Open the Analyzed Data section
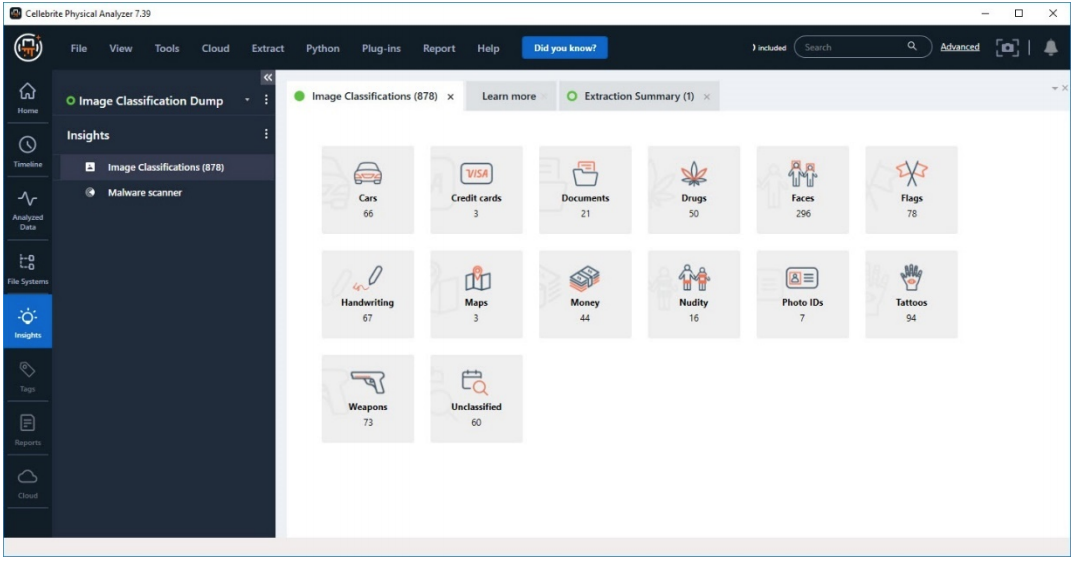 point(27,209)
